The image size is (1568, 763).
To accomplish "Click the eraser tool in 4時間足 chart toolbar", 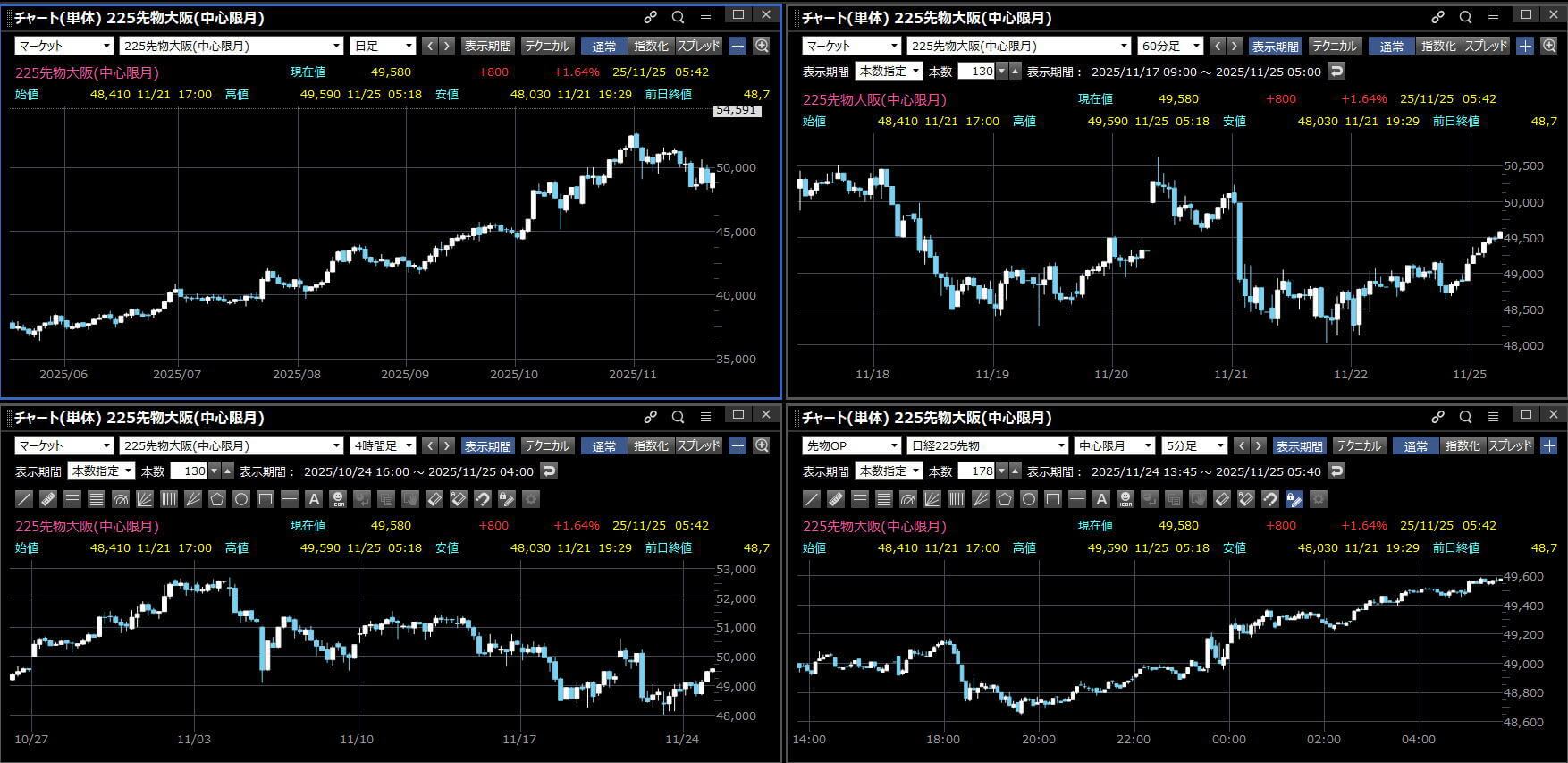I will click(x=434, y=499).
